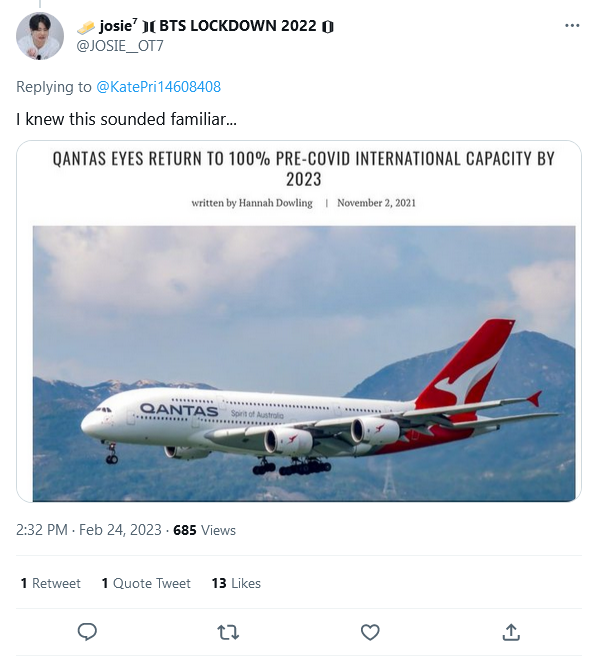Screen dimensions: 598x656
Task: Click the retweet arrows icon
Action: click(x=228, y=633)
